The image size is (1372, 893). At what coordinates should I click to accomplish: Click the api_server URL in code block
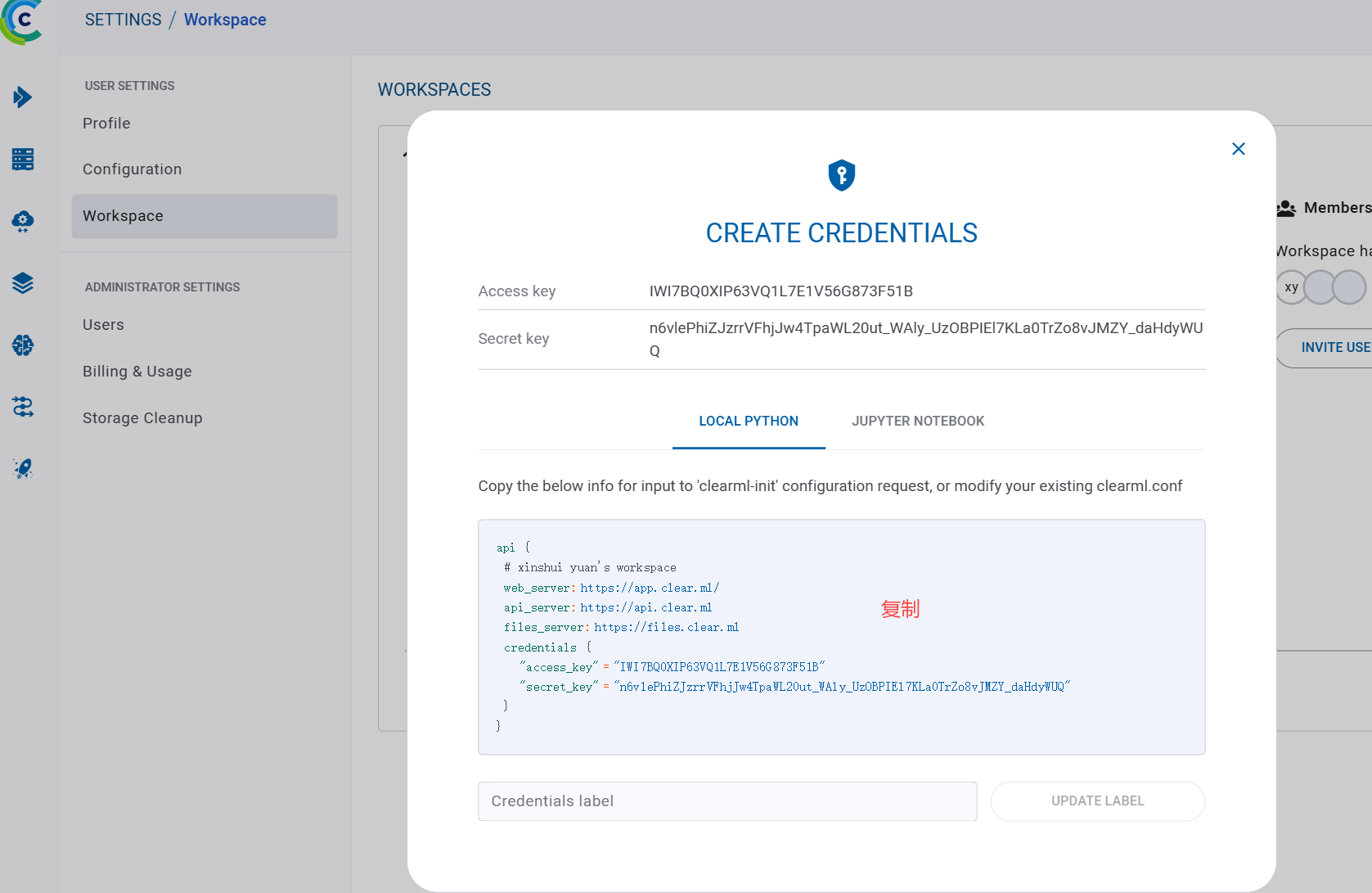tap(646, 607)
